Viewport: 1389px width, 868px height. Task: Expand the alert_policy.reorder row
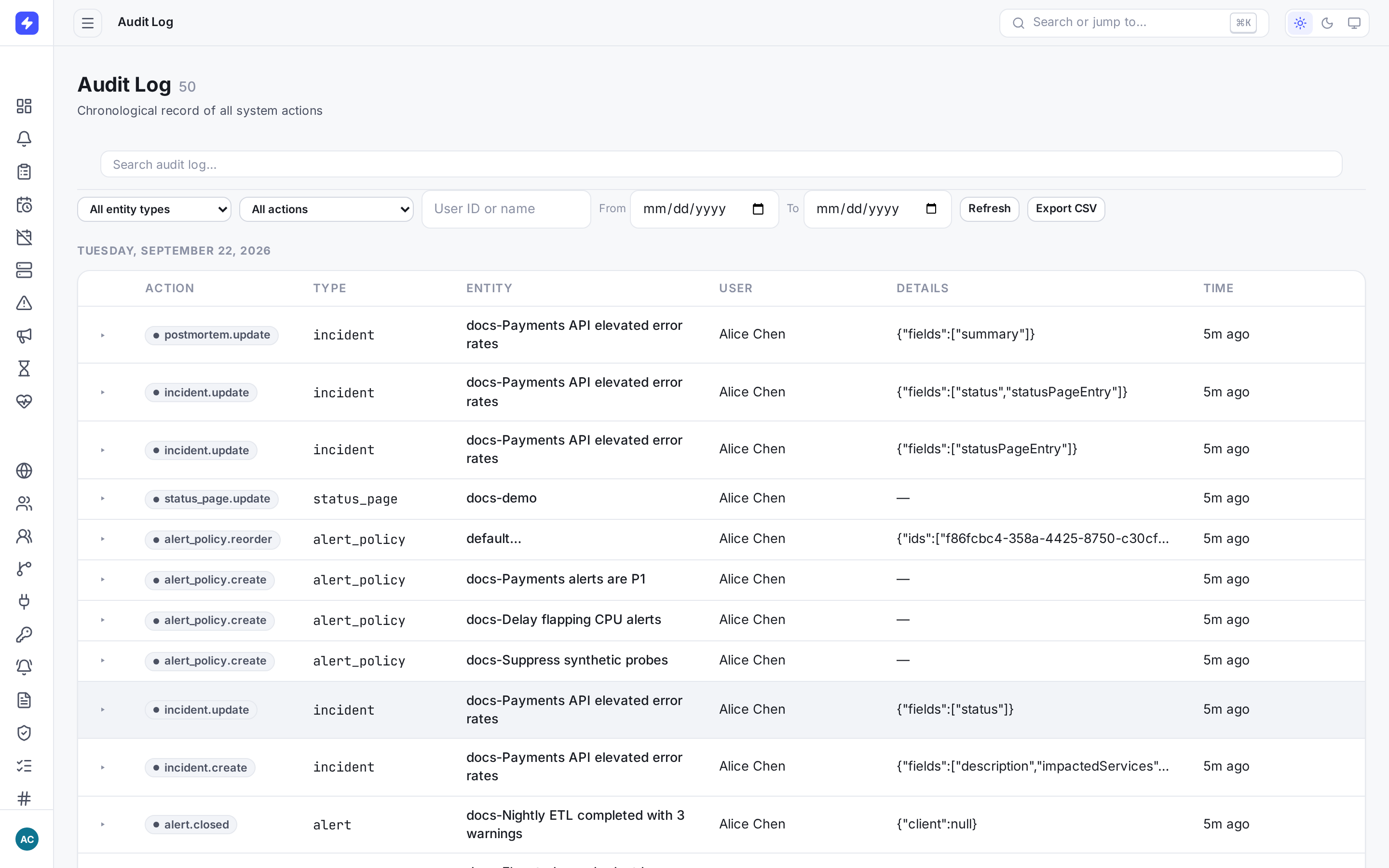coord(103,539)
